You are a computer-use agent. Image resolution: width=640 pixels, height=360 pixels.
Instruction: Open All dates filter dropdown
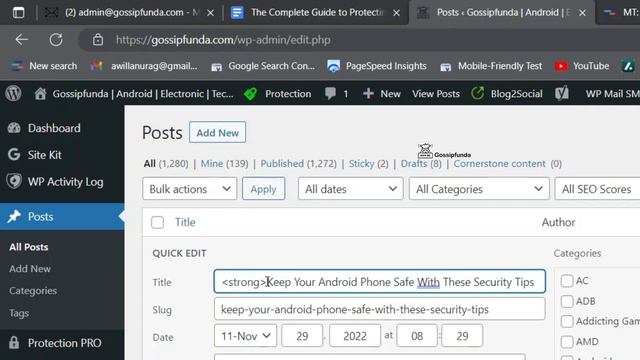pos(351,189)
